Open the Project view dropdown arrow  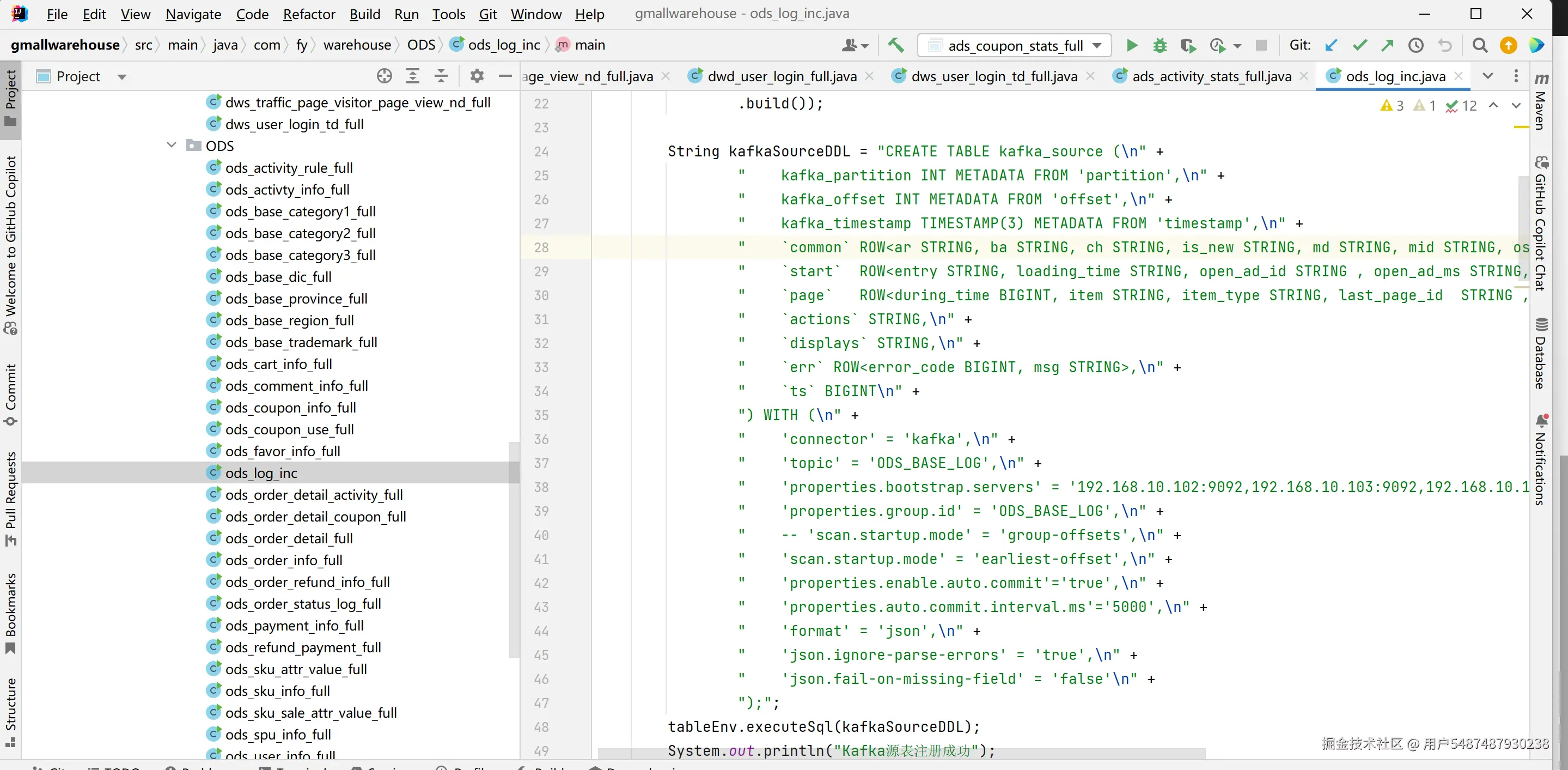tap(122, 77)
